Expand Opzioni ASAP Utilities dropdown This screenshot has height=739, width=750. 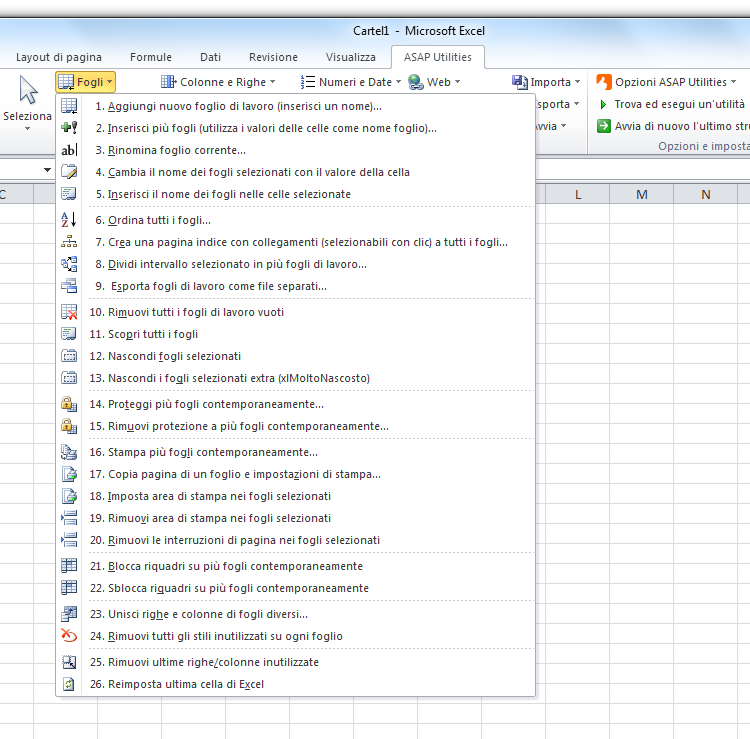pos(666,82)
